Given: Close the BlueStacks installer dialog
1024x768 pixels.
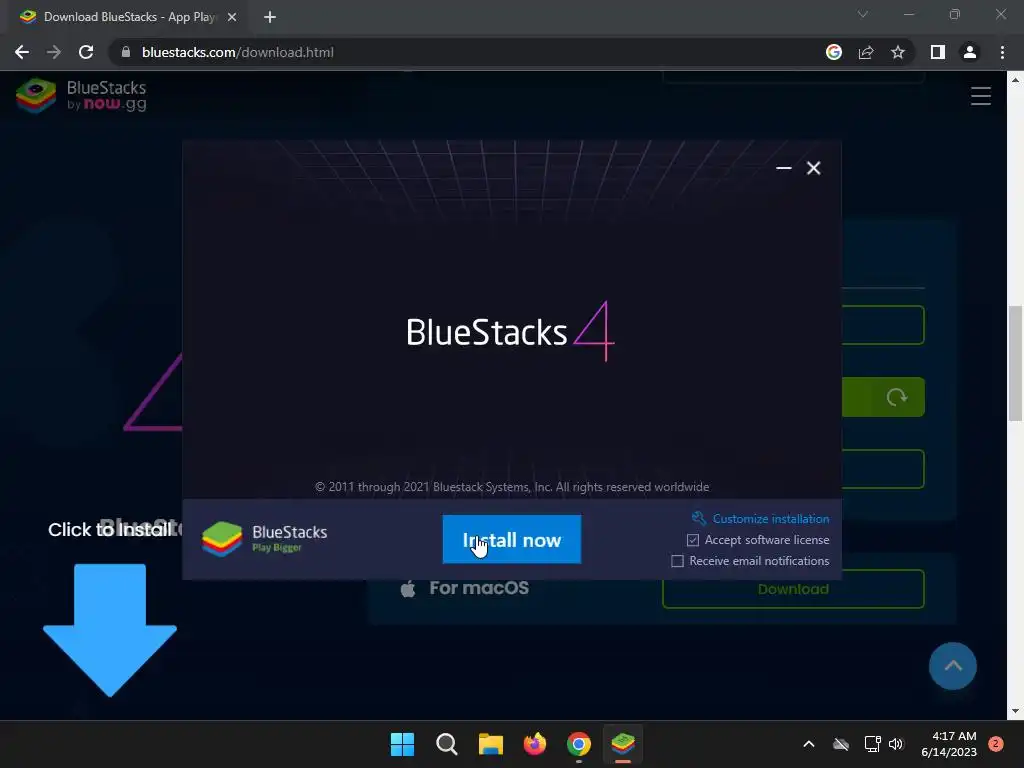Looking at the screenshot, I should 813,168.
